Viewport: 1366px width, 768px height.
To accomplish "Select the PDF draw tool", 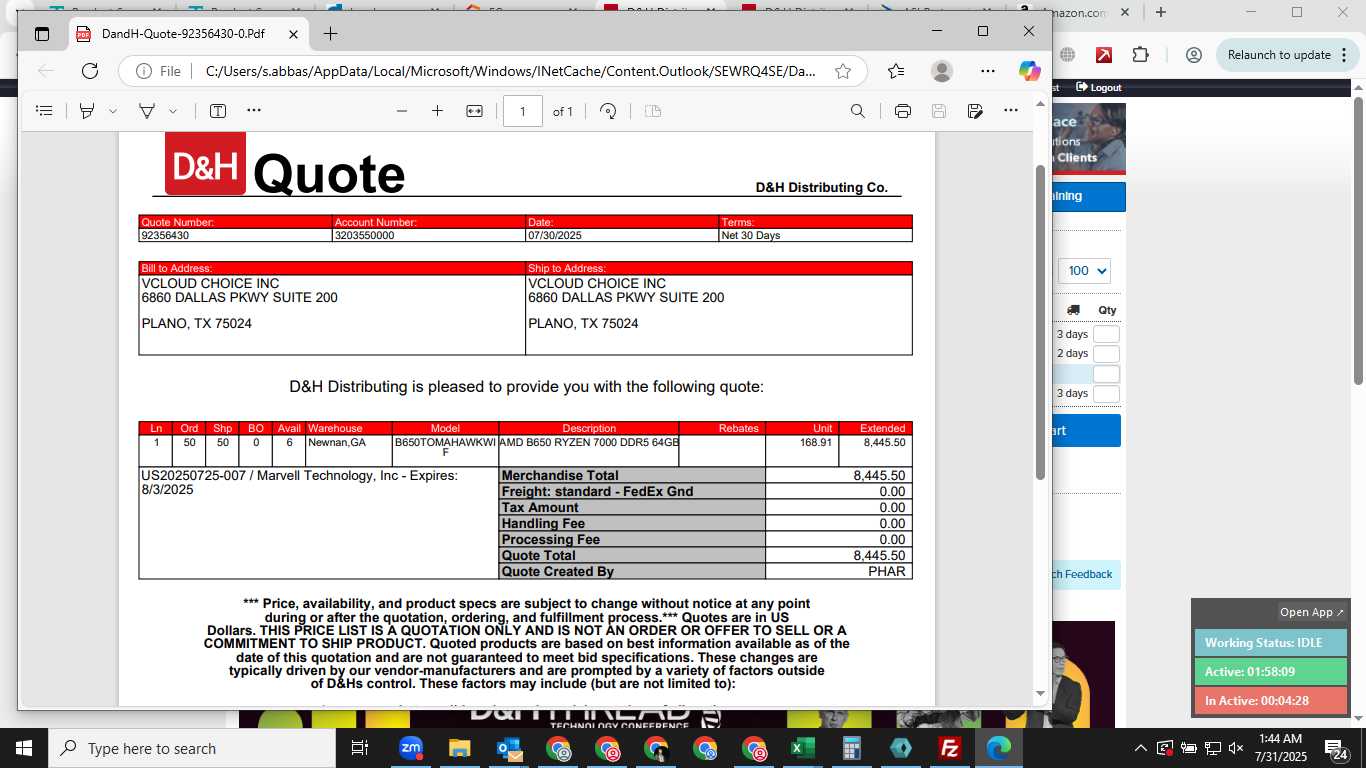I will point(147,111).
